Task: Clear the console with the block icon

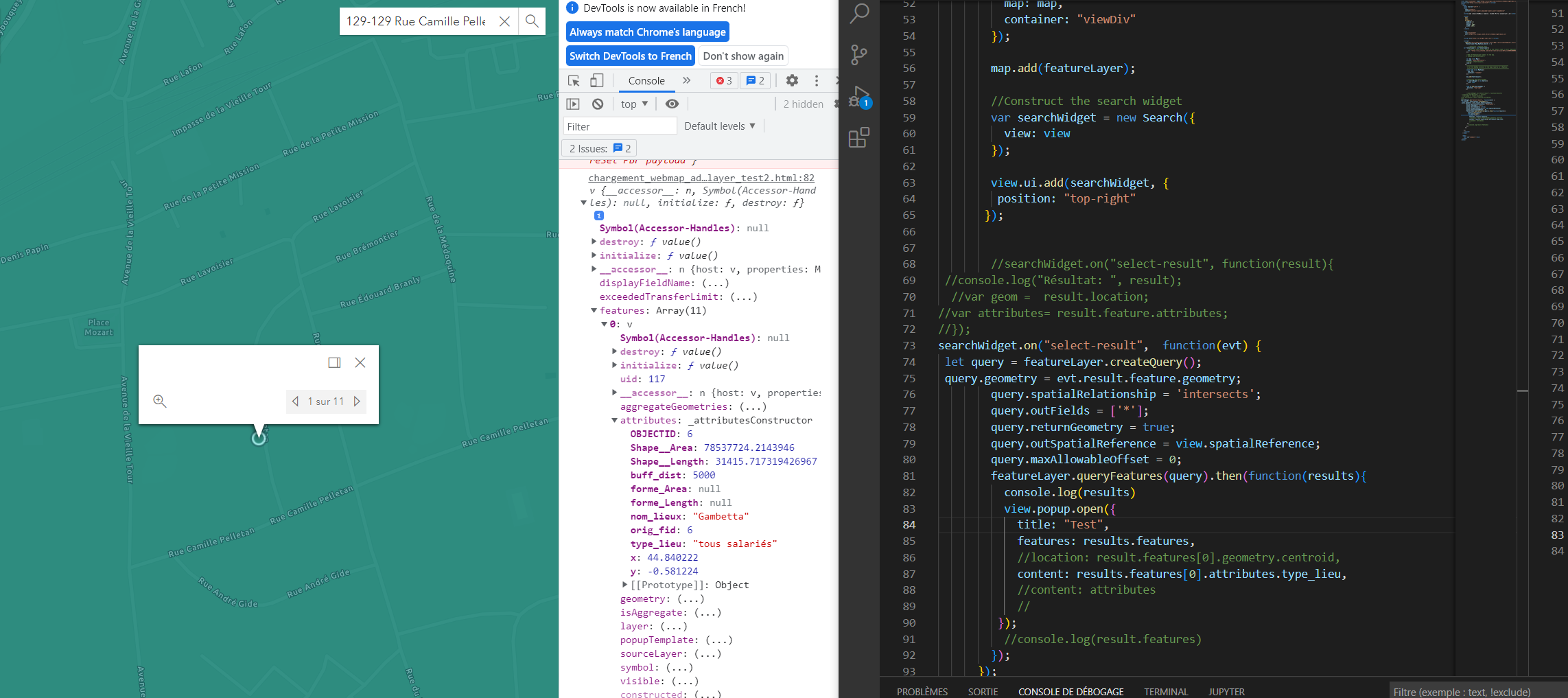Action: (598, 104)
